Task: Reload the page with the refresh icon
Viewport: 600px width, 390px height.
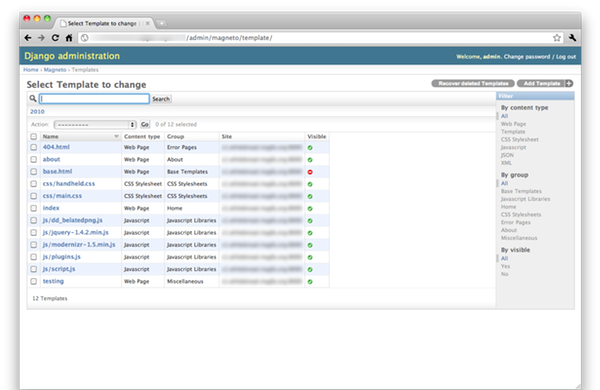Action: pyautogui.click(x=55, y=38)
